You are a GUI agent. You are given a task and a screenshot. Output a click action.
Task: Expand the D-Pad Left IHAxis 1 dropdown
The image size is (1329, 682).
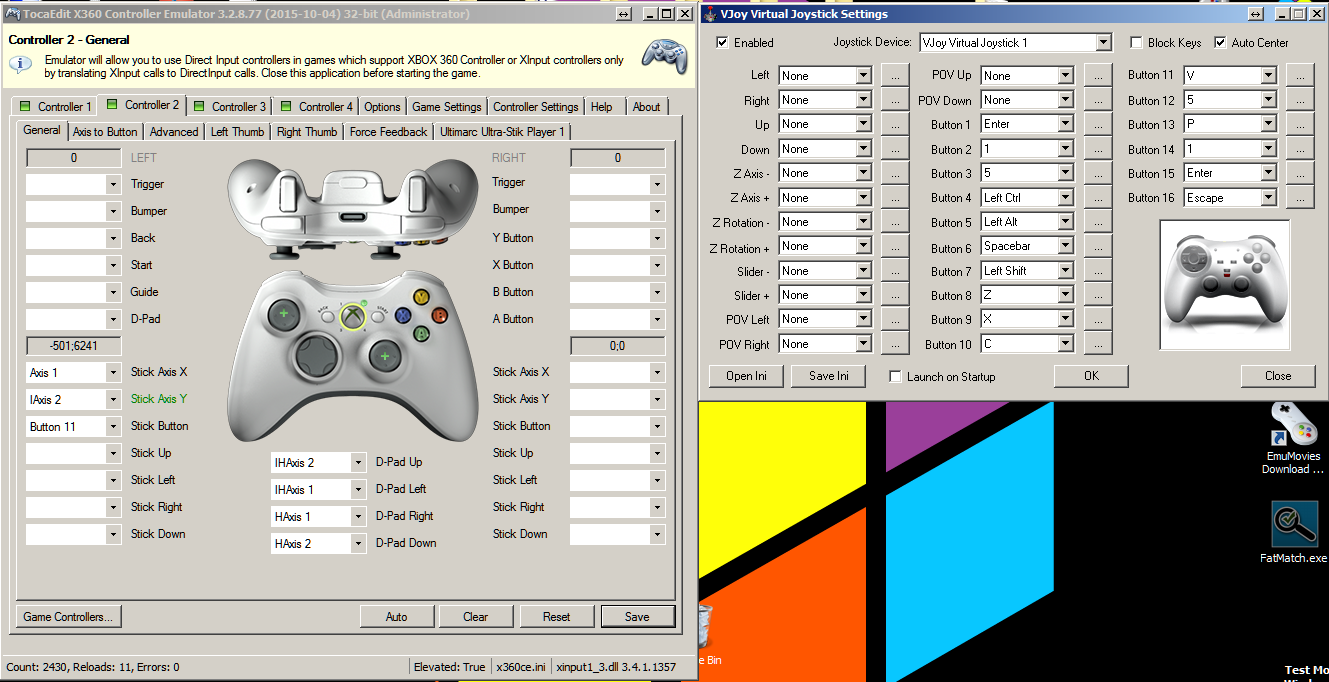358,490
